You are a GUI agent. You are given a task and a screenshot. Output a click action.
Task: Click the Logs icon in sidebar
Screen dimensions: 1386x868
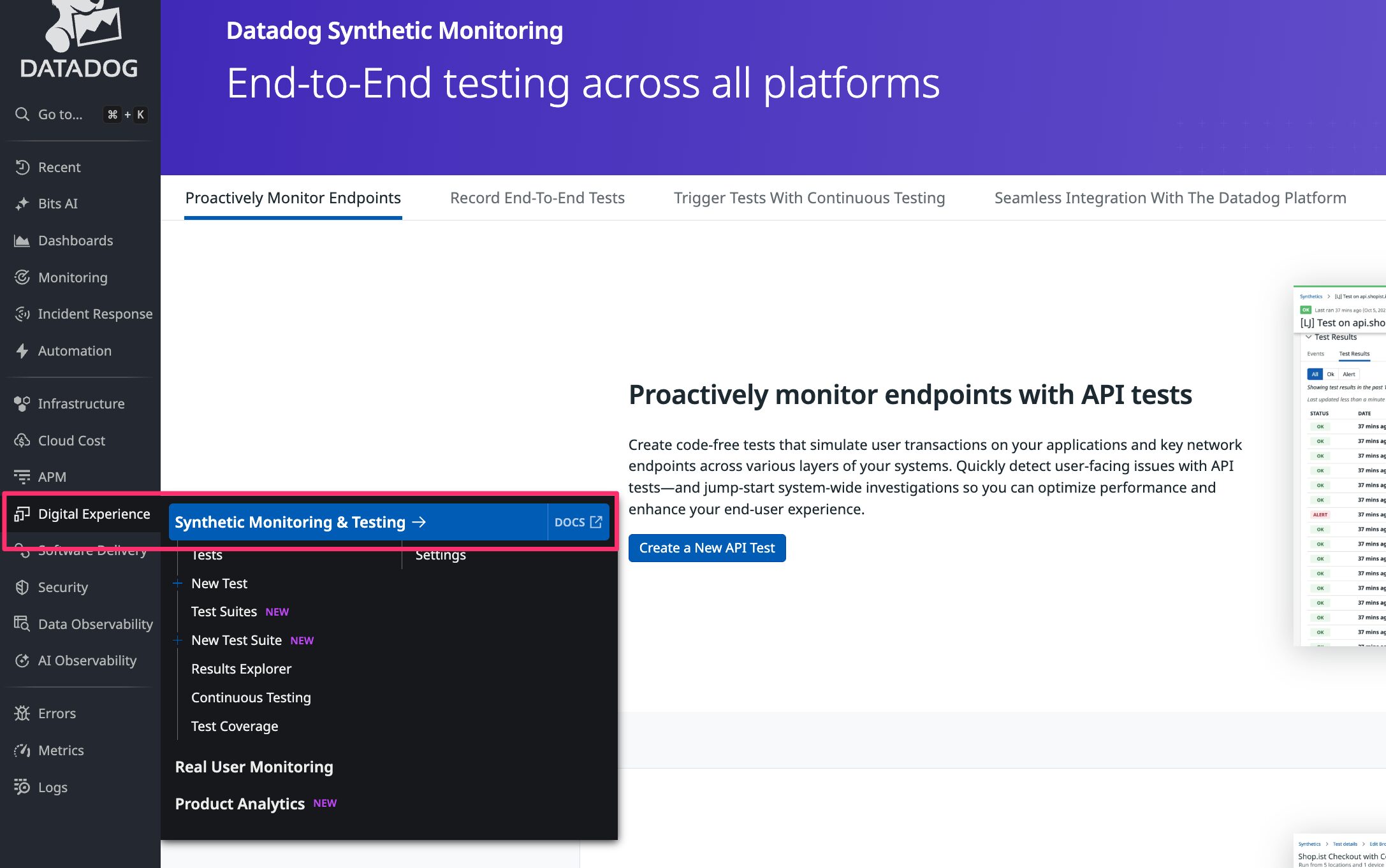[22, 787]
